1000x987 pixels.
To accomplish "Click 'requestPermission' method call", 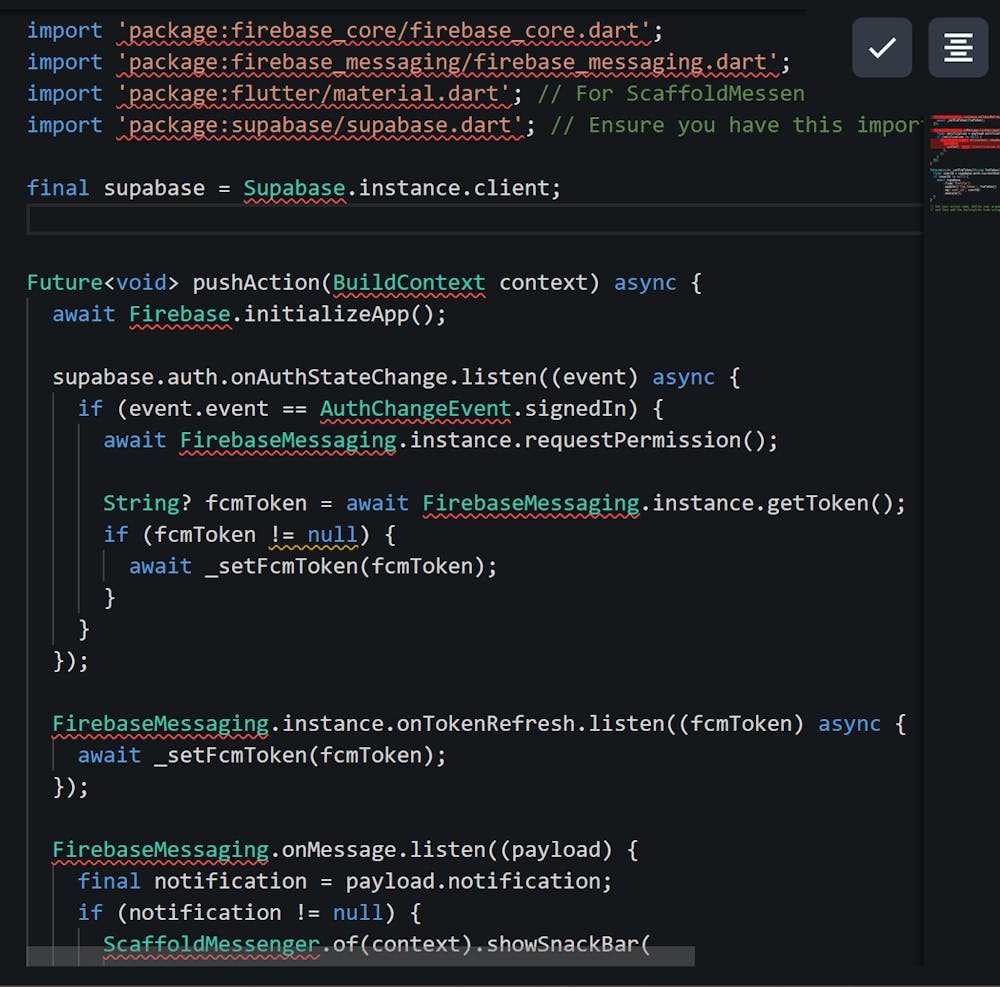I will pyautogui.click(x=633, y=440).
